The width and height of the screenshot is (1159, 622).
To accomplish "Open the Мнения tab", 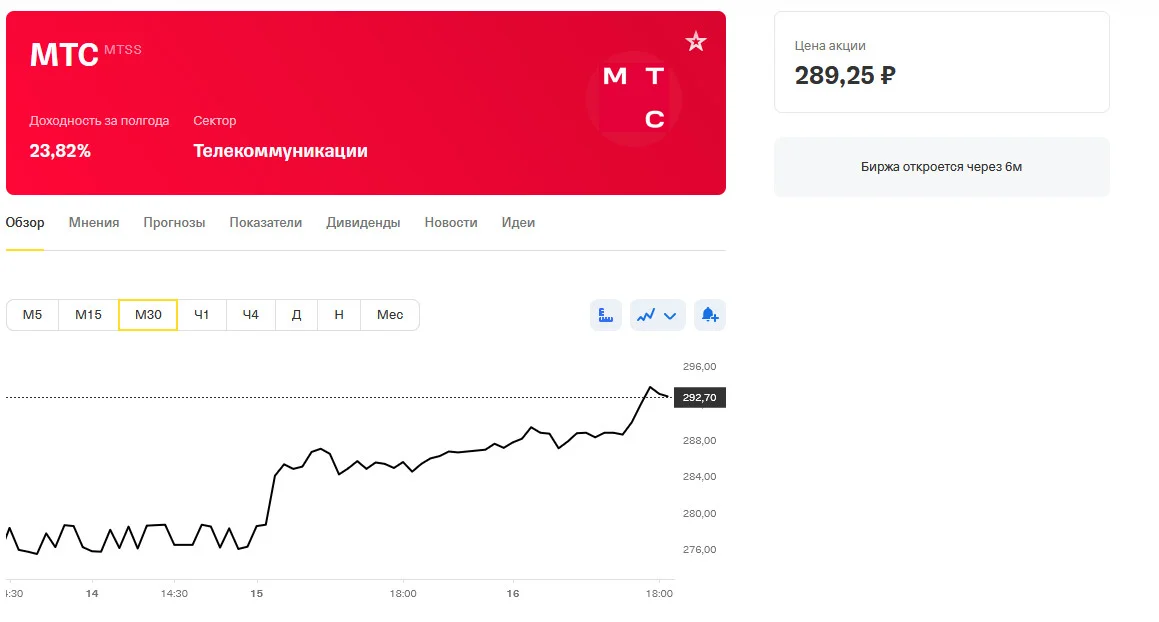I will coord(94,223).
